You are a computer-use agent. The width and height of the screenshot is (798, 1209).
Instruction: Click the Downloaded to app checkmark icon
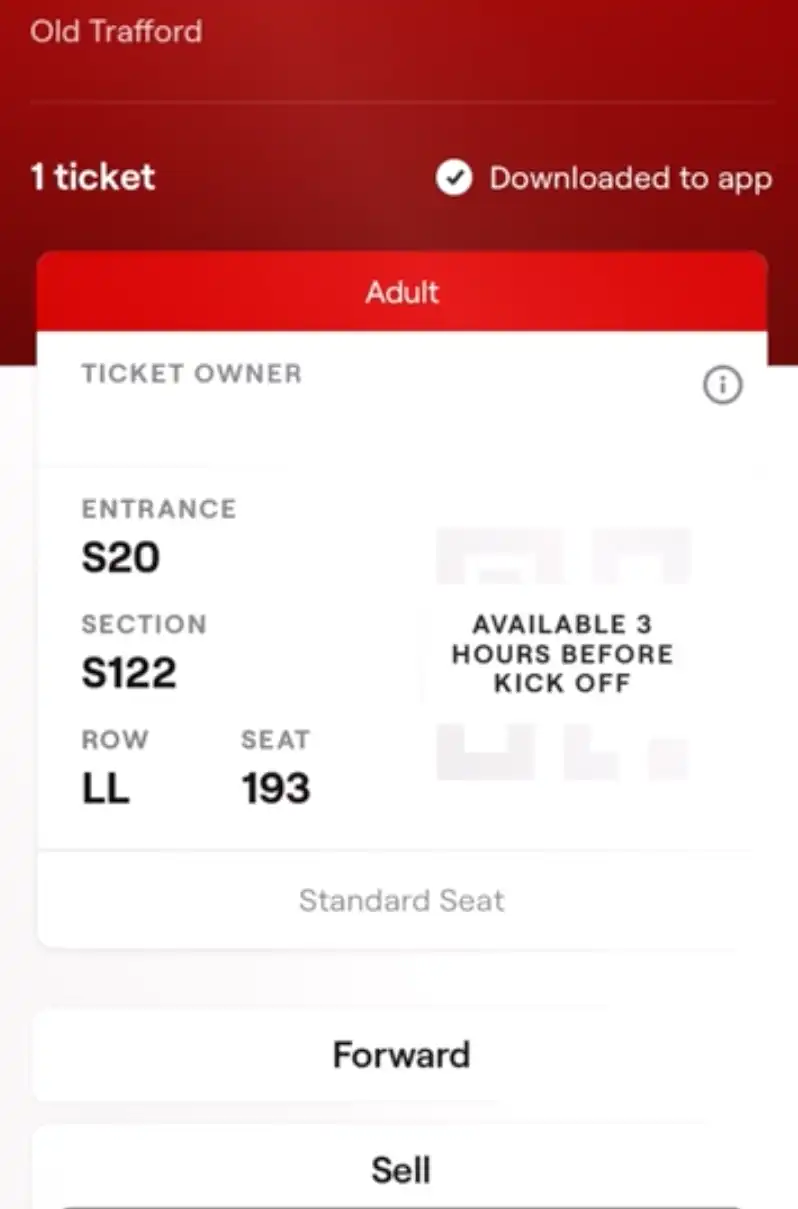pyautogui.click(x=454, y=178)
